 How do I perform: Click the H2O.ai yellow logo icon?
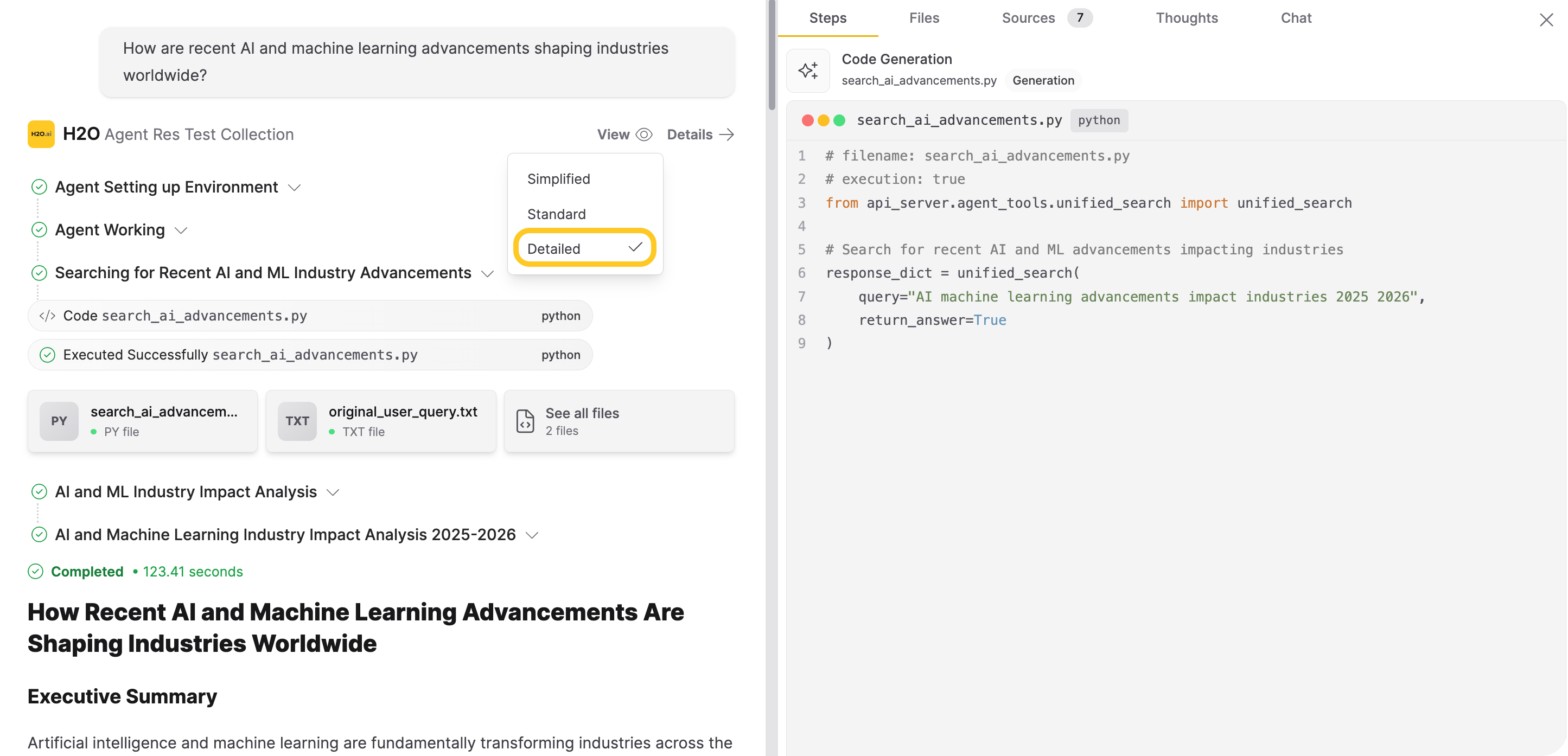coord(41,134)
